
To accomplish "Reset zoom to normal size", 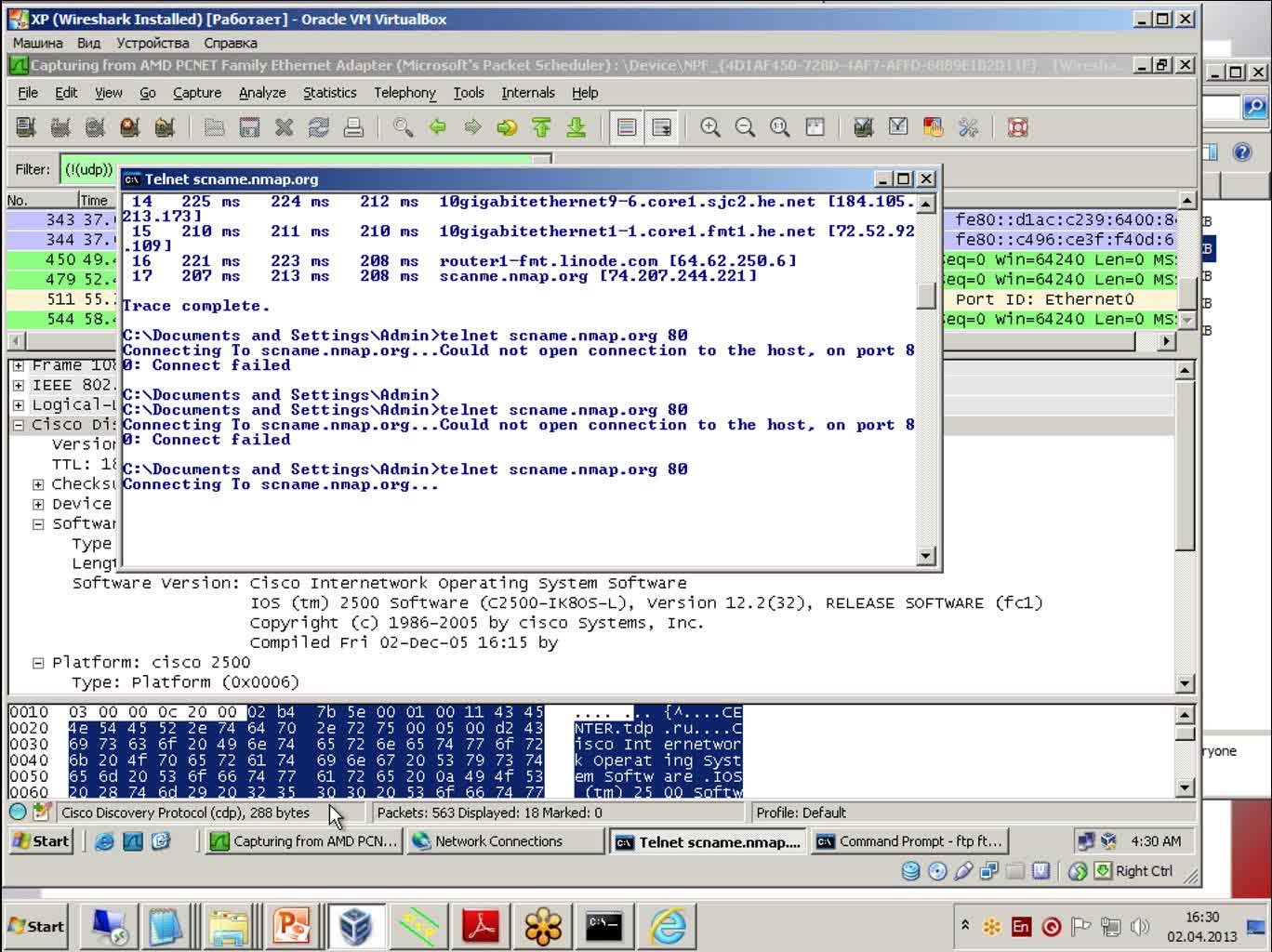I will [779, 127].
